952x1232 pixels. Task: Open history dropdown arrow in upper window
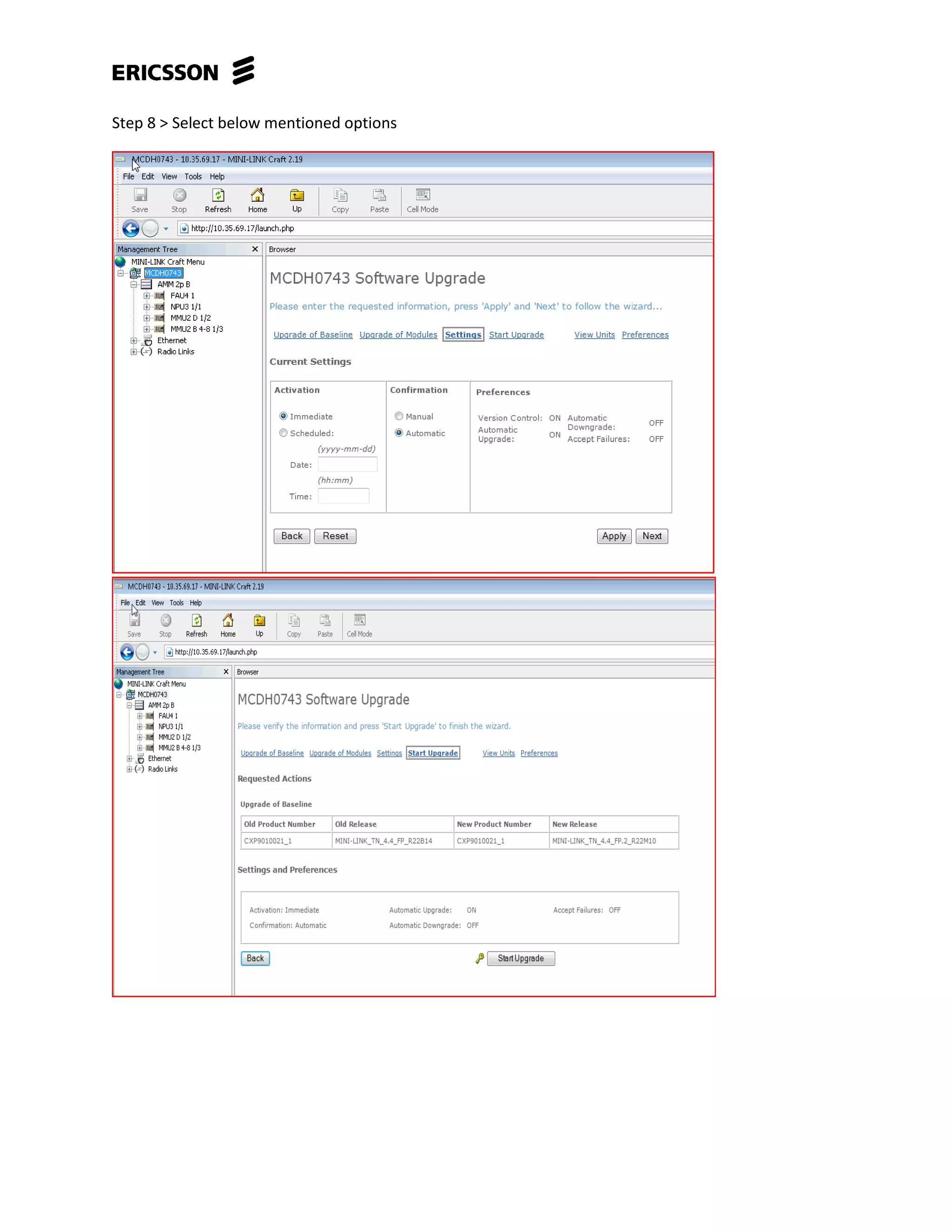(x=166, y=229)
